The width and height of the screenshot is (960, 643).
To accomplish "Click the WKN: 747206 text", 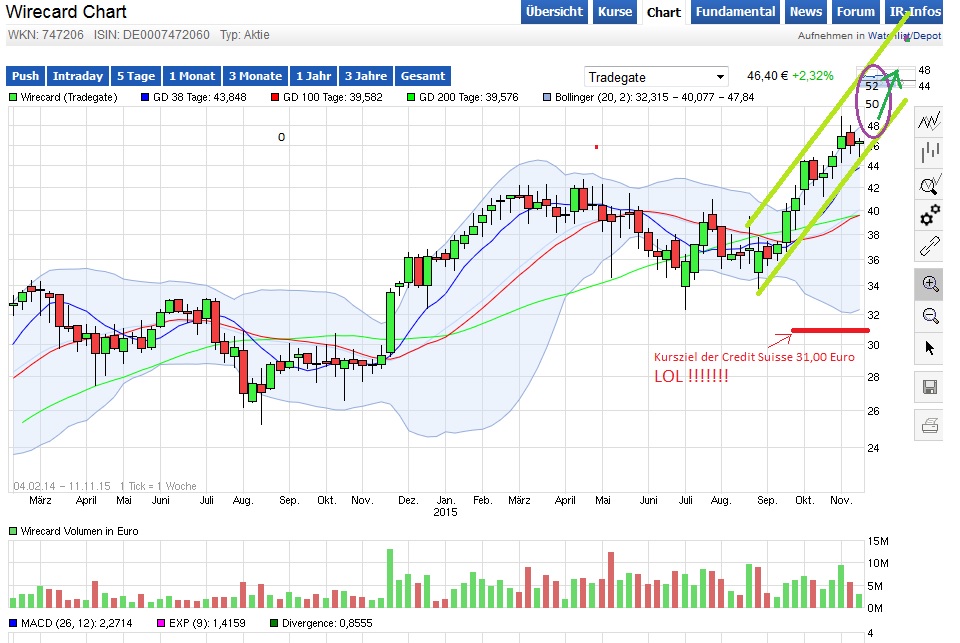I will pos(45,35).
